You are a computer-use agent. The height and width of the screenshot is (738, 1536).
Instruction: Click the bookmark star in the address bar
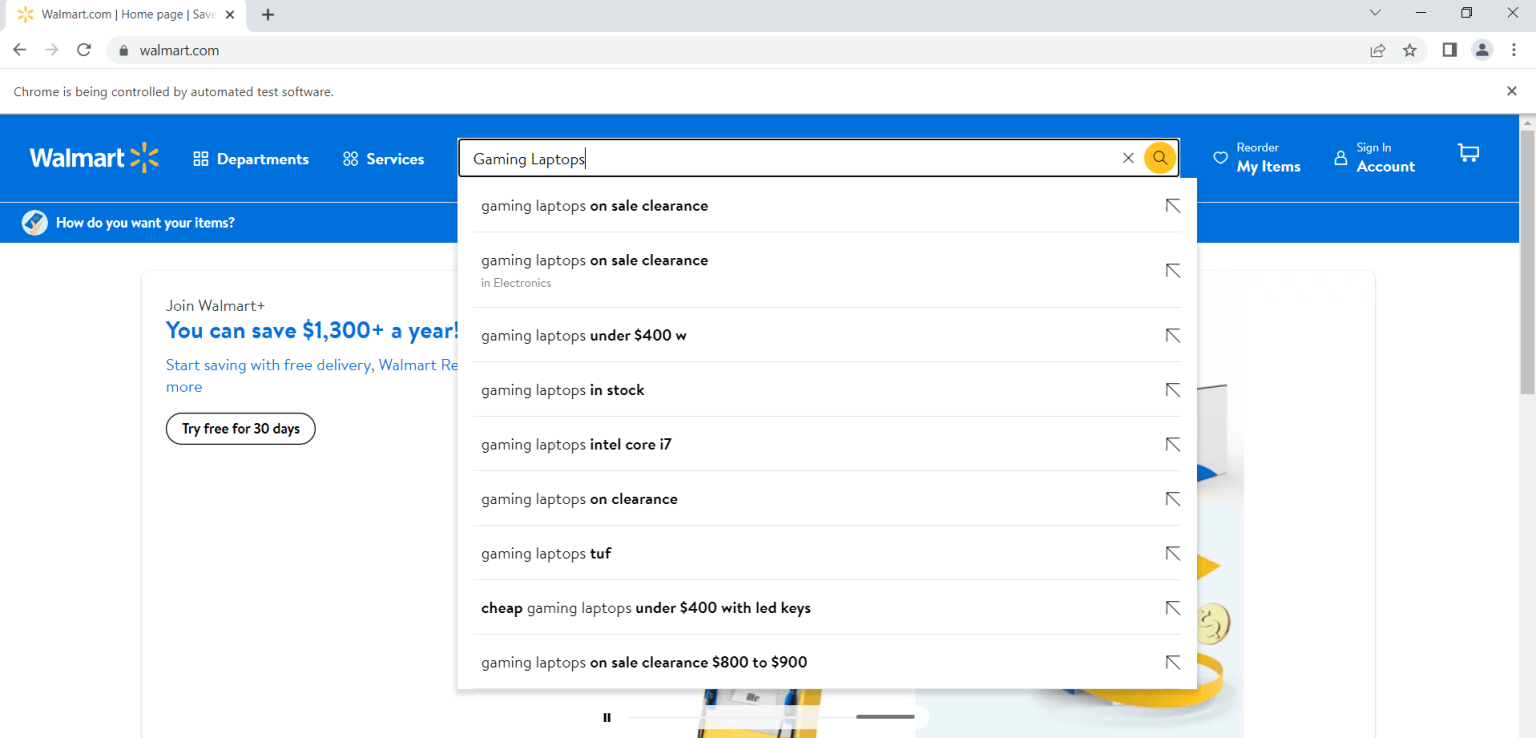pos(1410,49)
